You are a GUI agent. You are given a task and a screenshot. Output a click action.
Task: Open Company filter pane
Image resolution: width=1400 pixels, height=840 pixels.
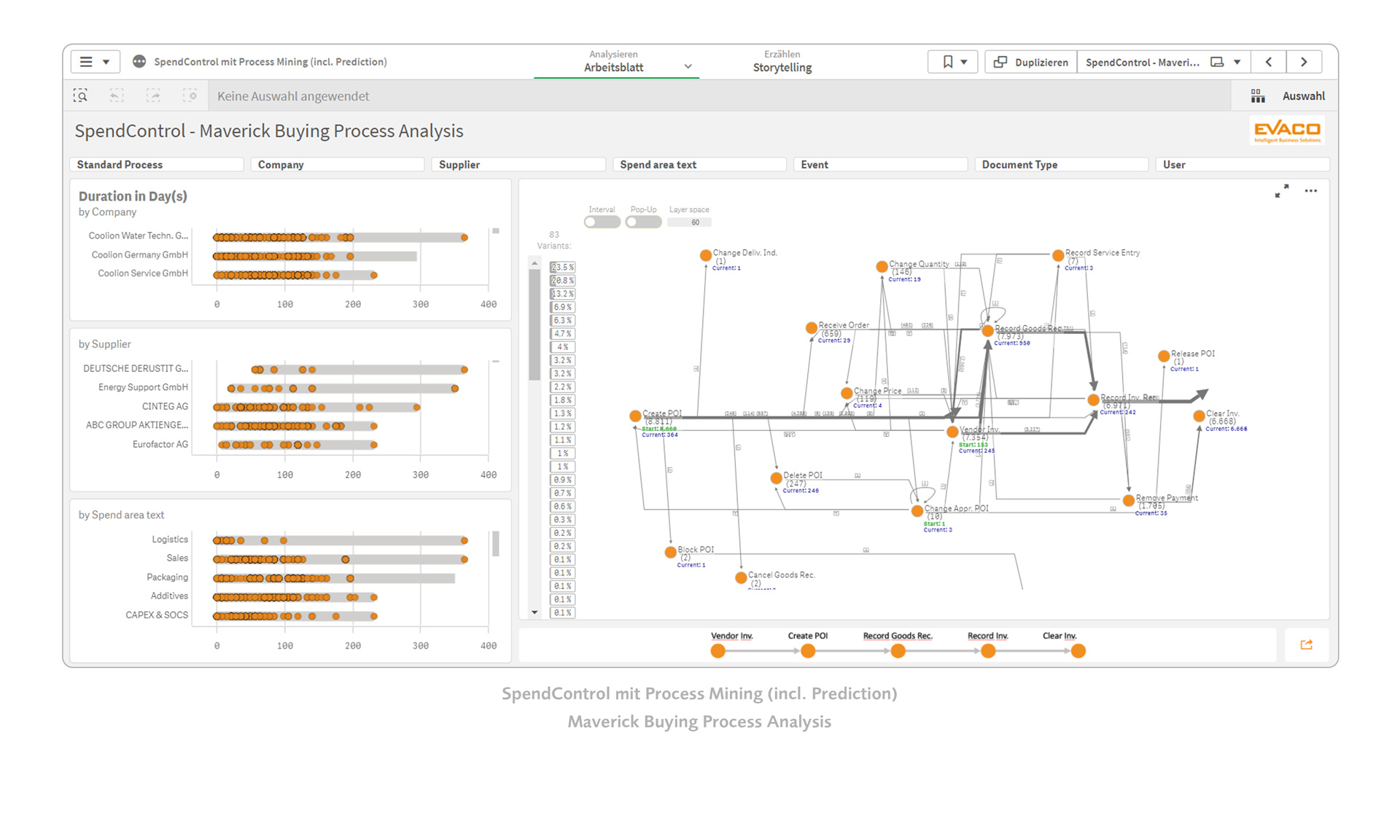click(338, 165)
